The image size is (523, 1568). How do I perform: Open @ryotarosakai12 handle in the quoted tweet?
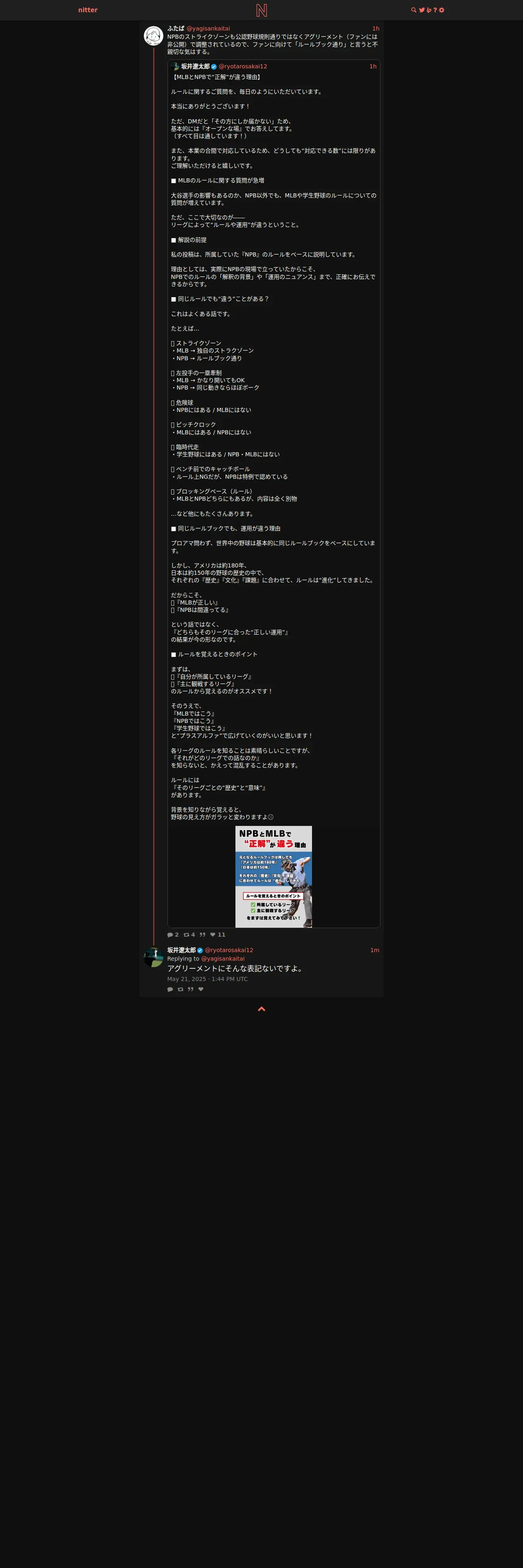coord(243,66)
